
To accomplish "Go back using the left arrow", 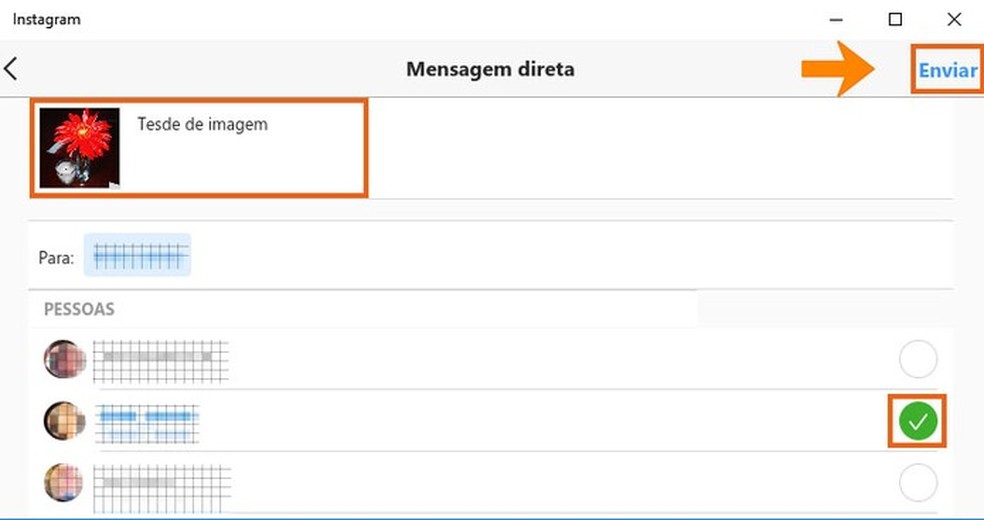I will point(11,69).
